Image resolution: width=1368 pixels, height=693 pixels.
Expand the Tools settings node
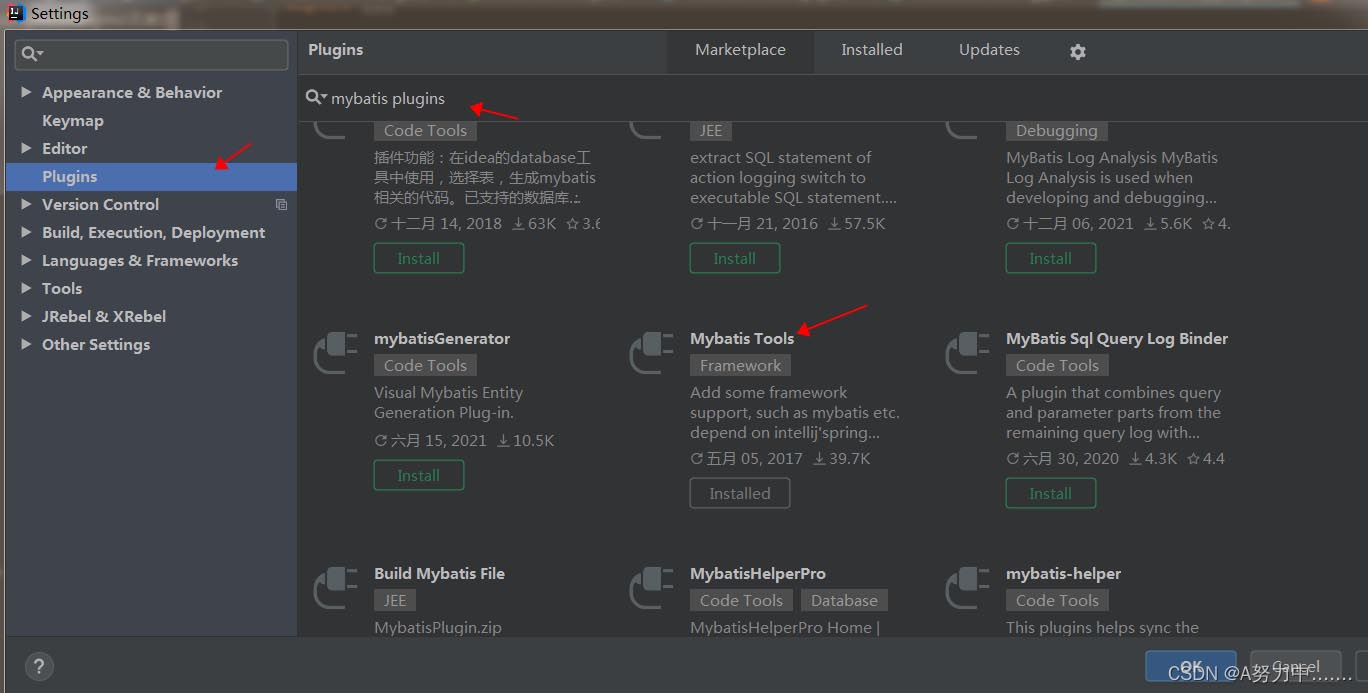[x=26, y=288]
